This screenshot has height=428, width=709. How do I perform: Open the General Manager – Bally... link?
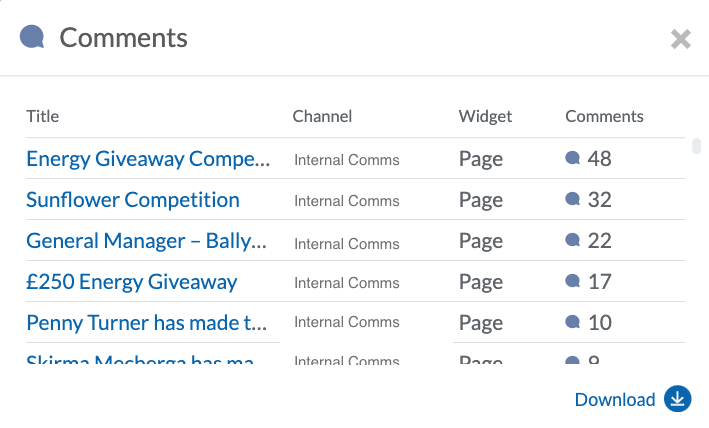click(147, 241)
